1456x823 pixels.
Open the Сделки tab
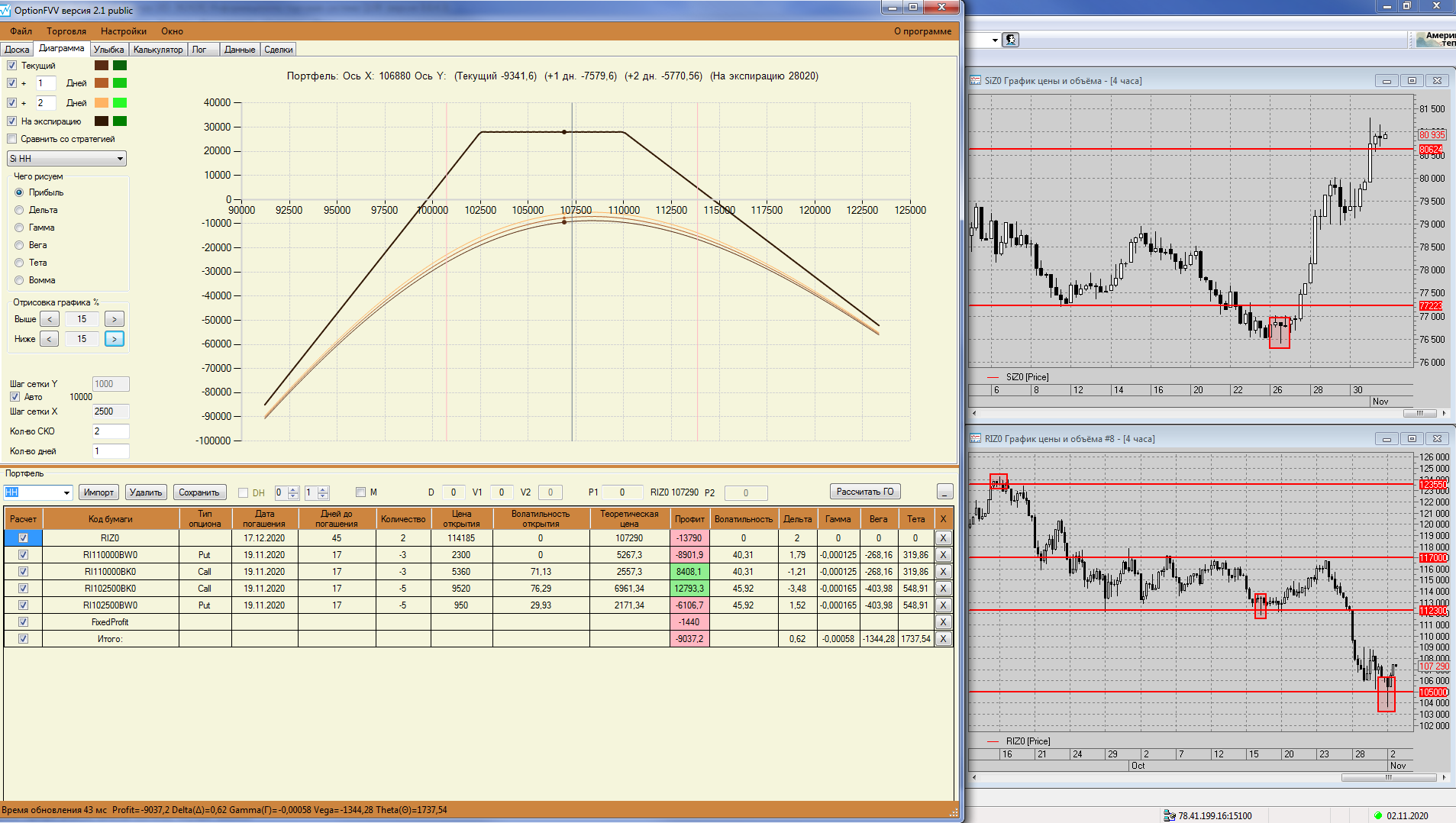[279, 50]
